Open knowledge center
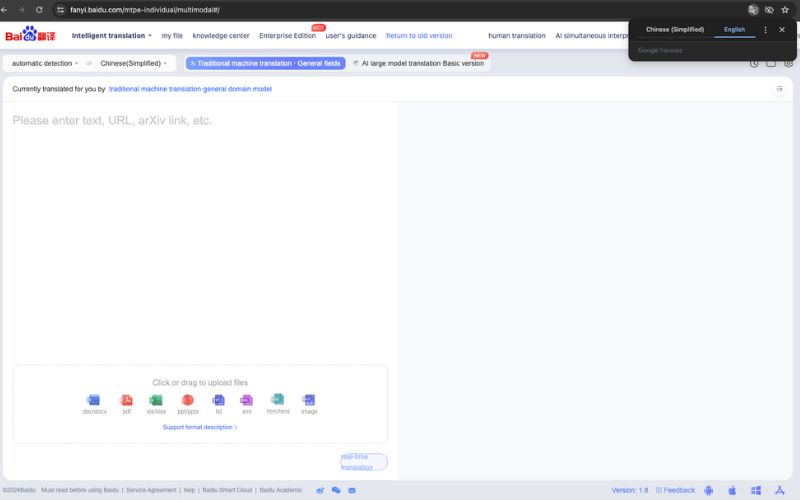This screenshot has width=800, height=500. point(221,36)
